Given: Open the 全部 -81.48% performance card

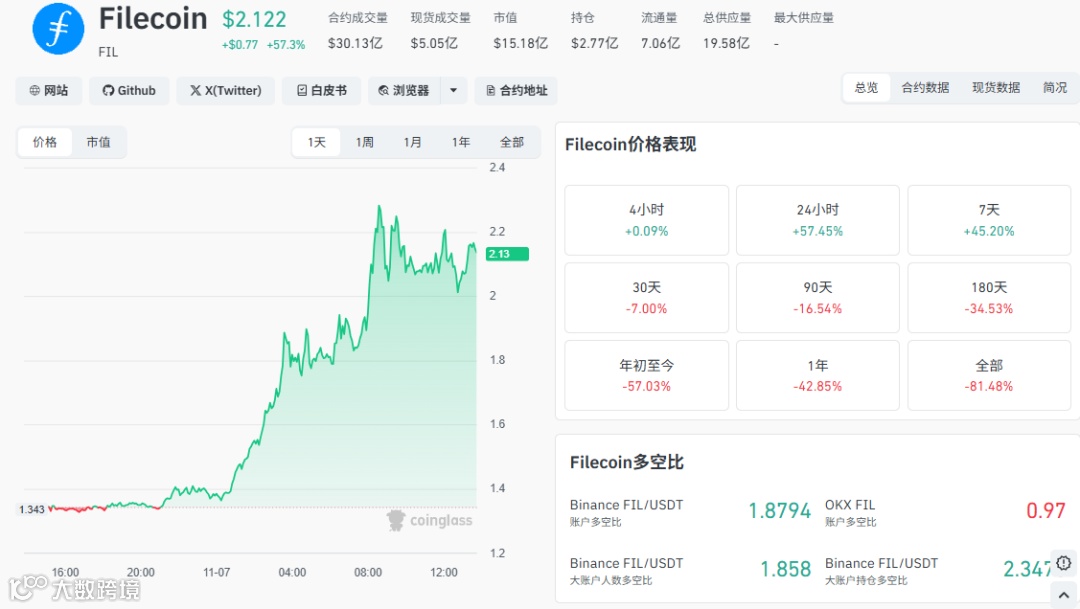Looking at the screenshot, I should pyautogui.click(x=989, y=375).
